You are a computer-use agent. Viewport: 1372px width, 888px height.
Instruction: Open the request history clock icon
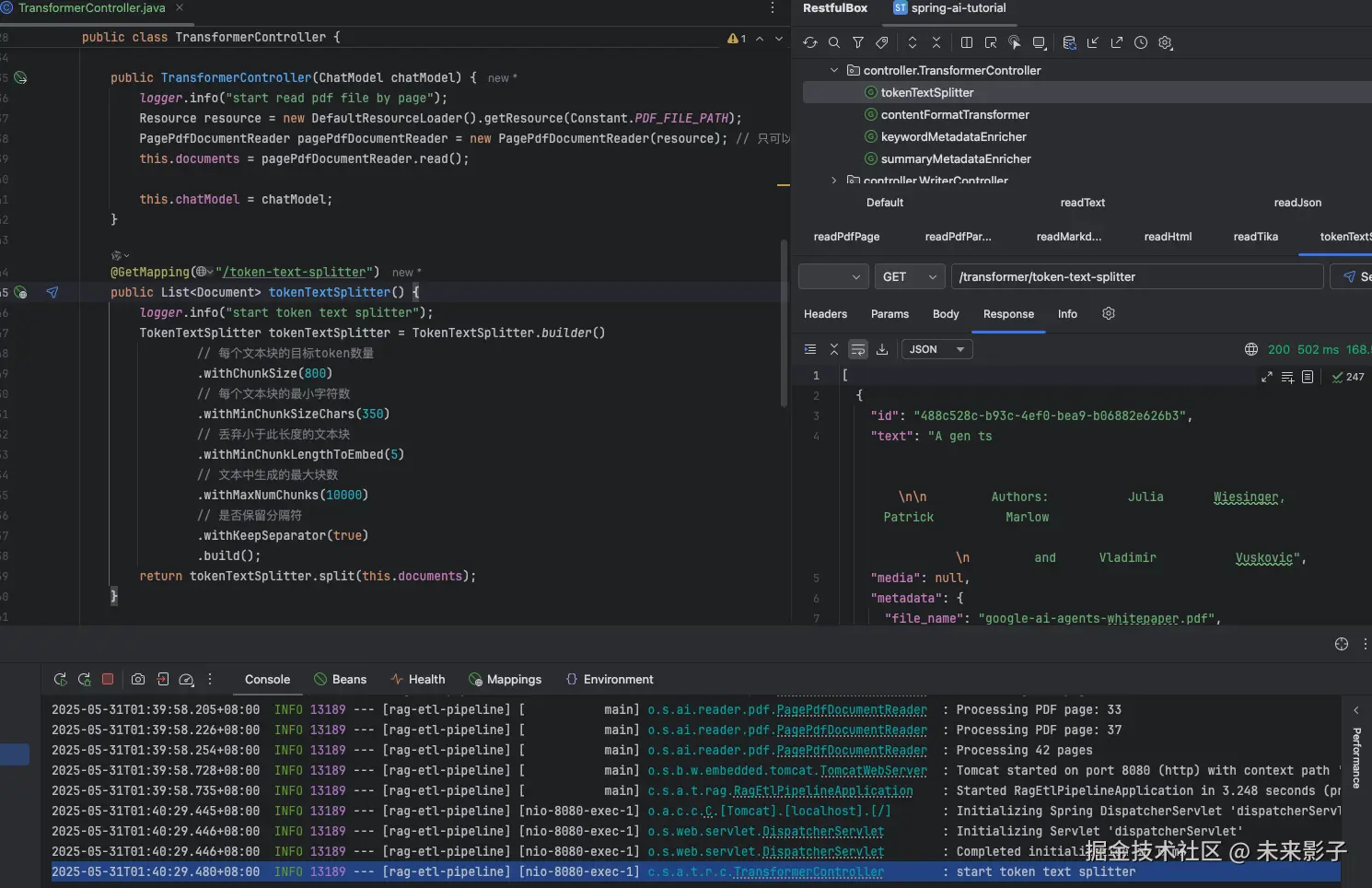(1141, 42)
